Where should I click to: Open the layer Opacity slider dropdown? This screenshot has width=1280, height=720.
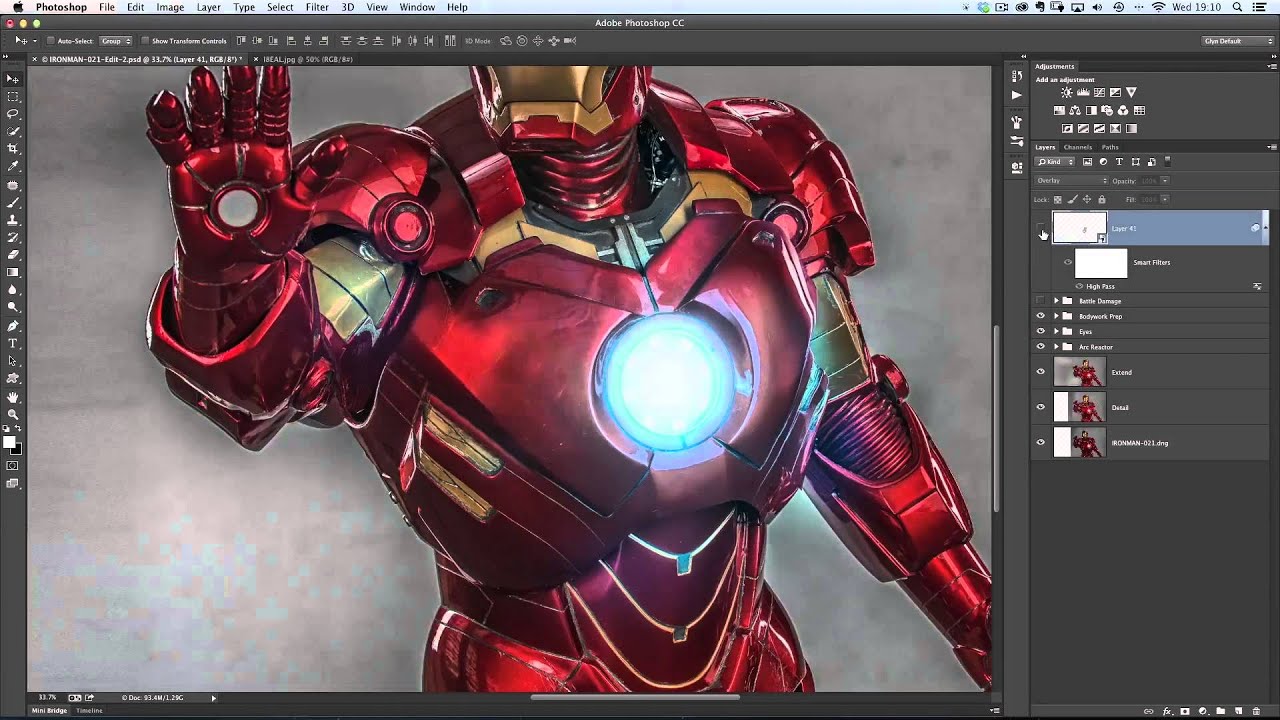point(1165,181)
